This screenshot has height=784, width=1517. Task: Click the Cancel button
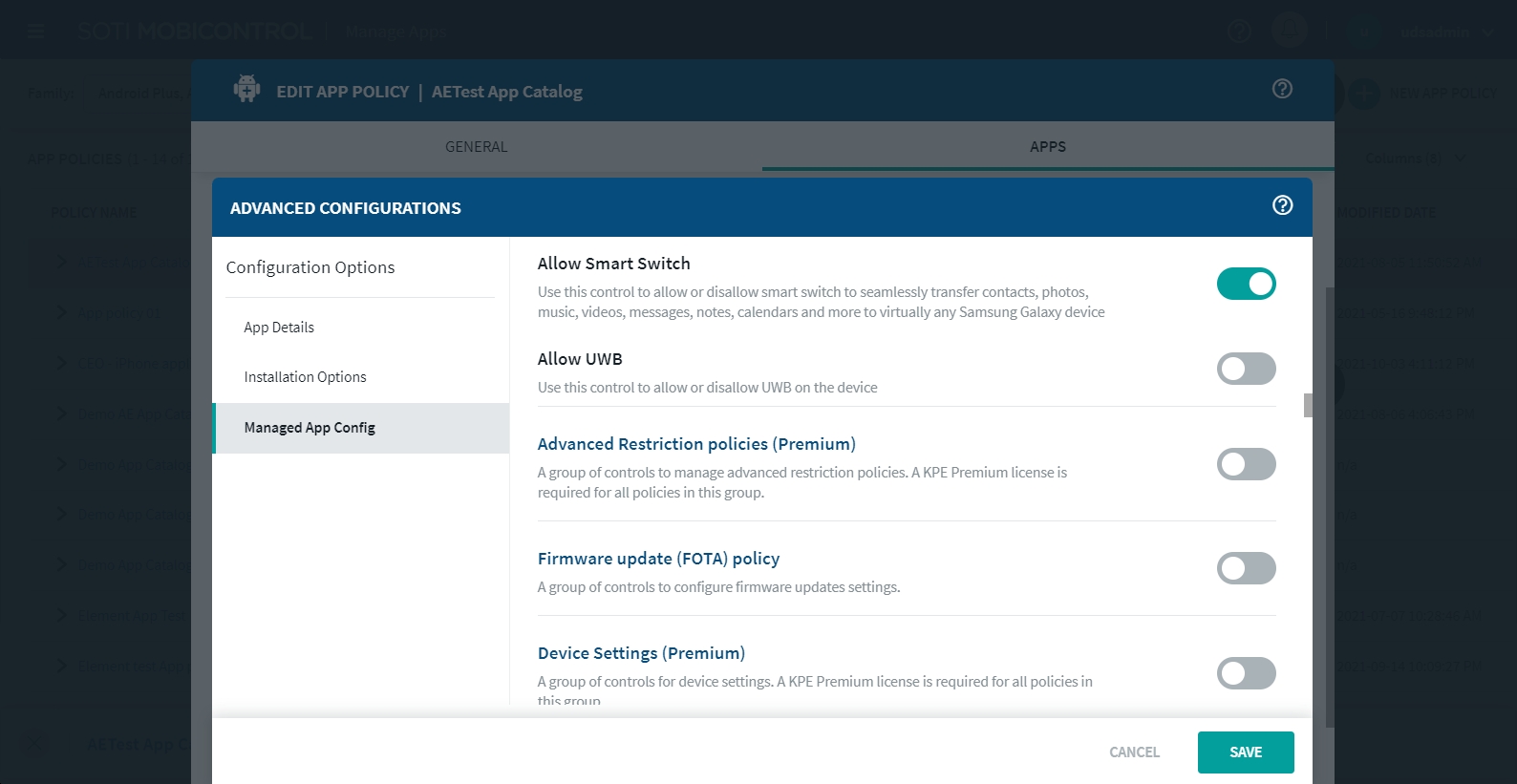point(1134,752)
